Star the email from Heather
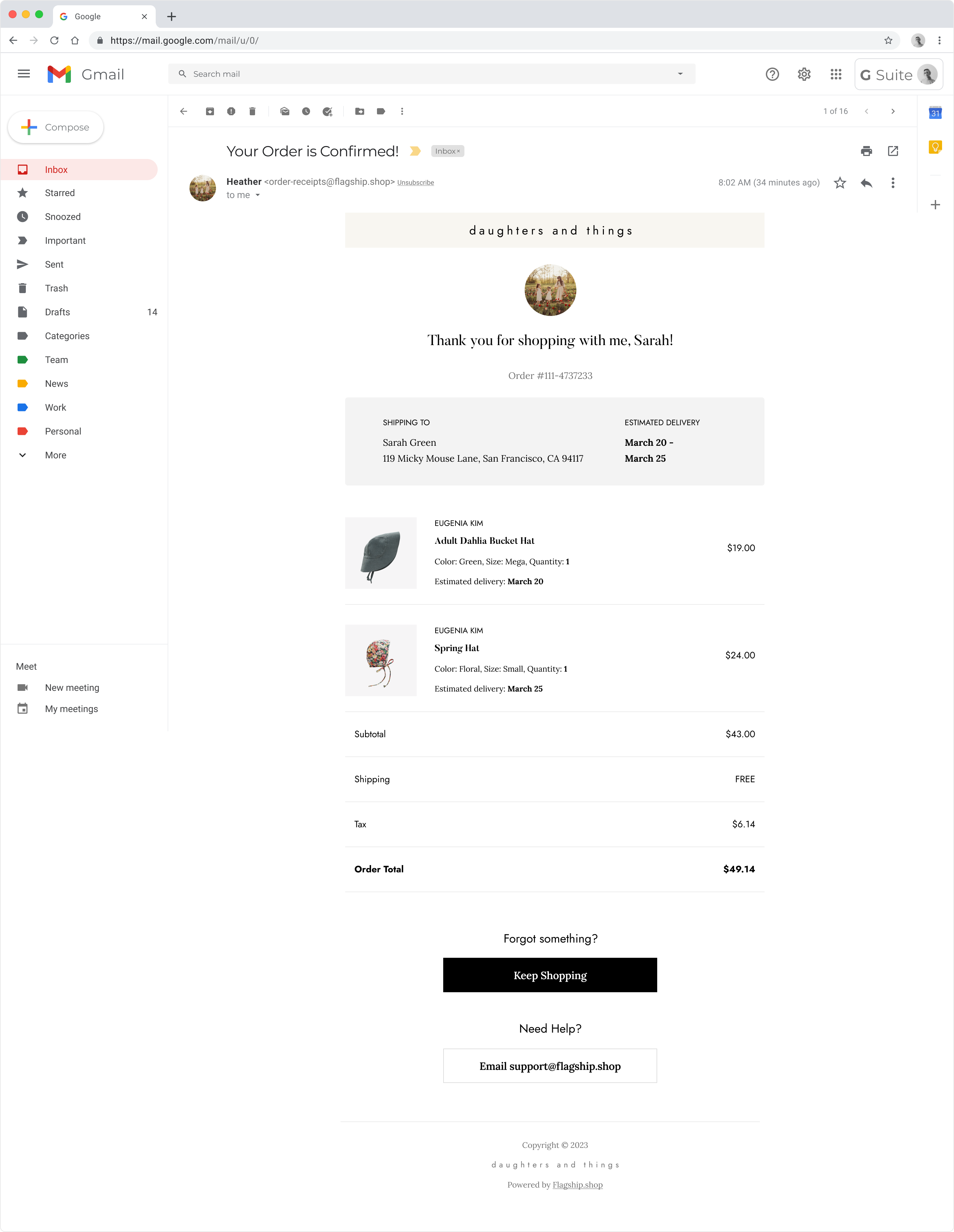This screenshot has height=1232, width=954. [x=840, y=183]
